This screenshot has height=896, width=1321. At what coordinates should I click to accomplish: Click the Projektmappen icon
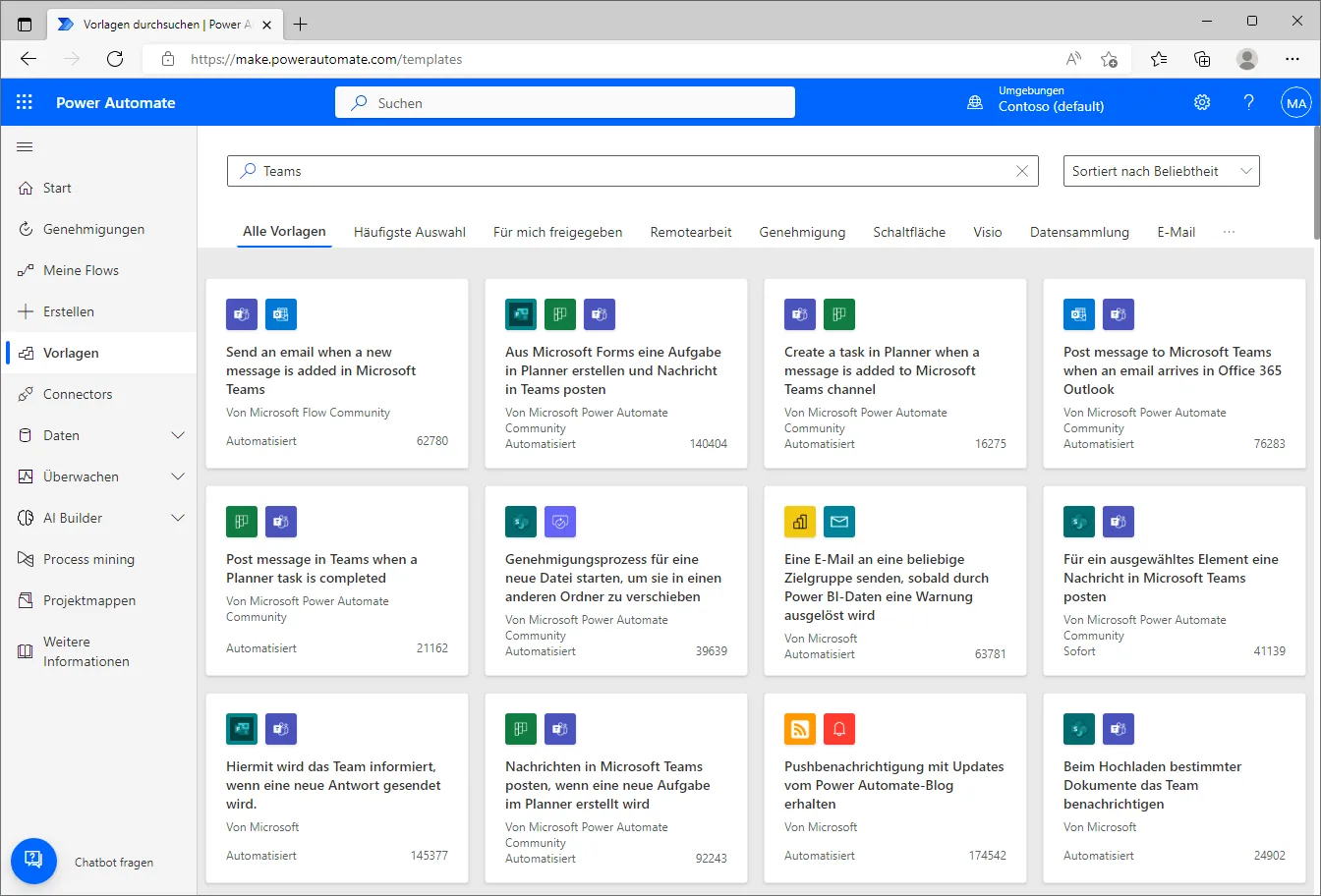coord(26,600)
